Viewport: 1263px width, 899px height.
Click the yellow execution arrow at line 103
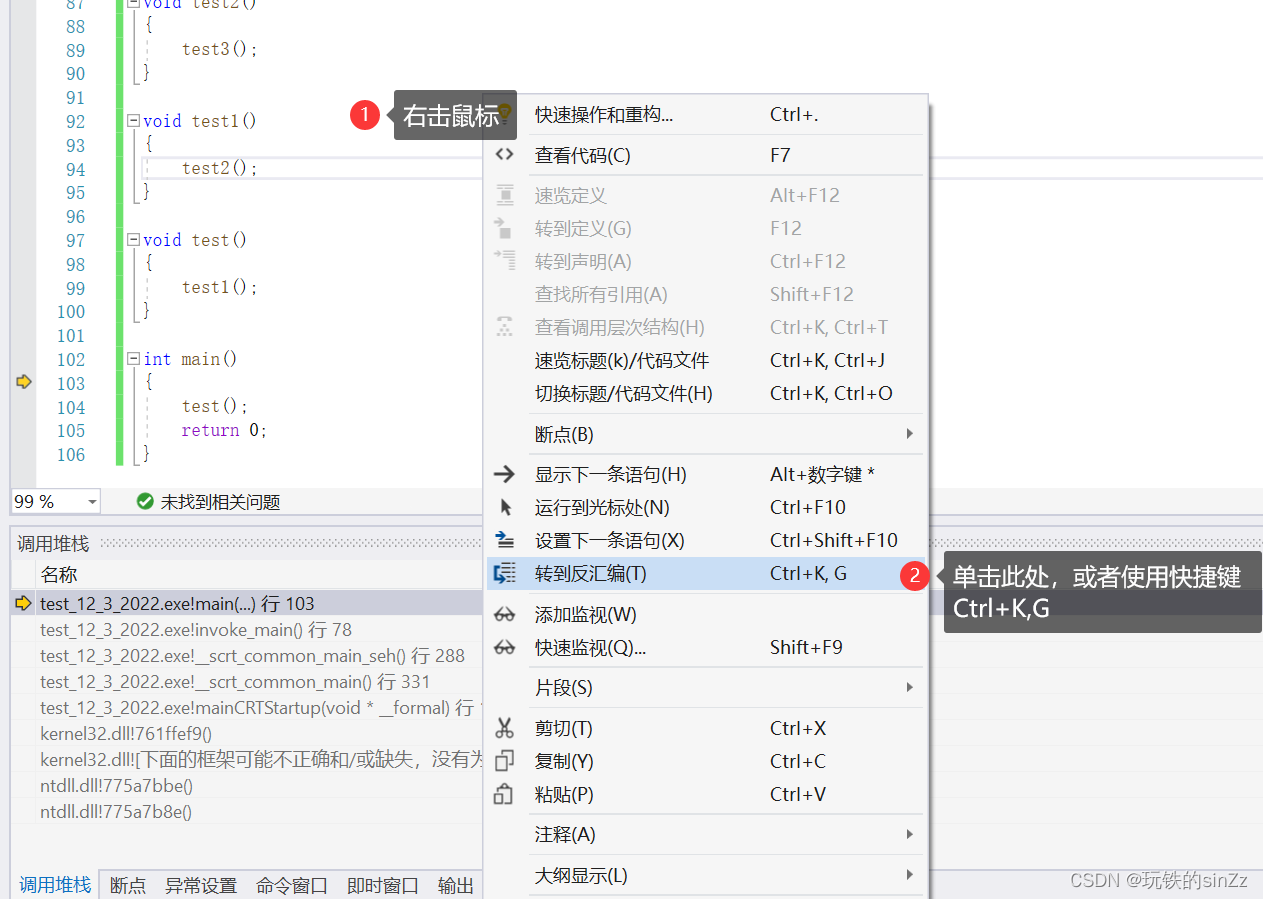tap(24, 381)
